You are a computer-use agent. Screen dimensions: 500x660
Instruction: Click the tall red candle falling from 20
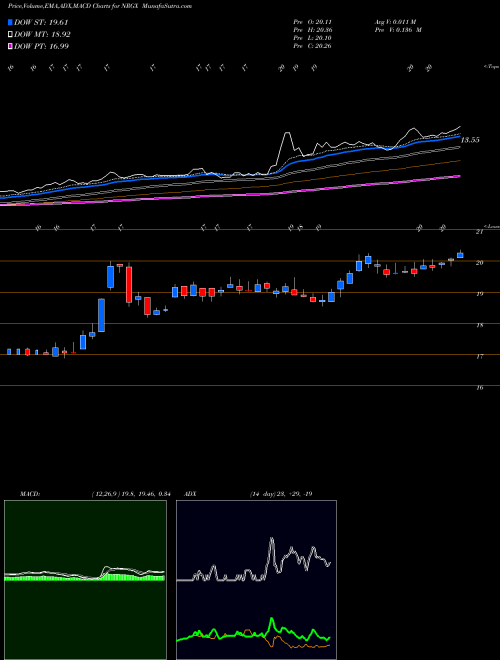[x=129, y=284]
